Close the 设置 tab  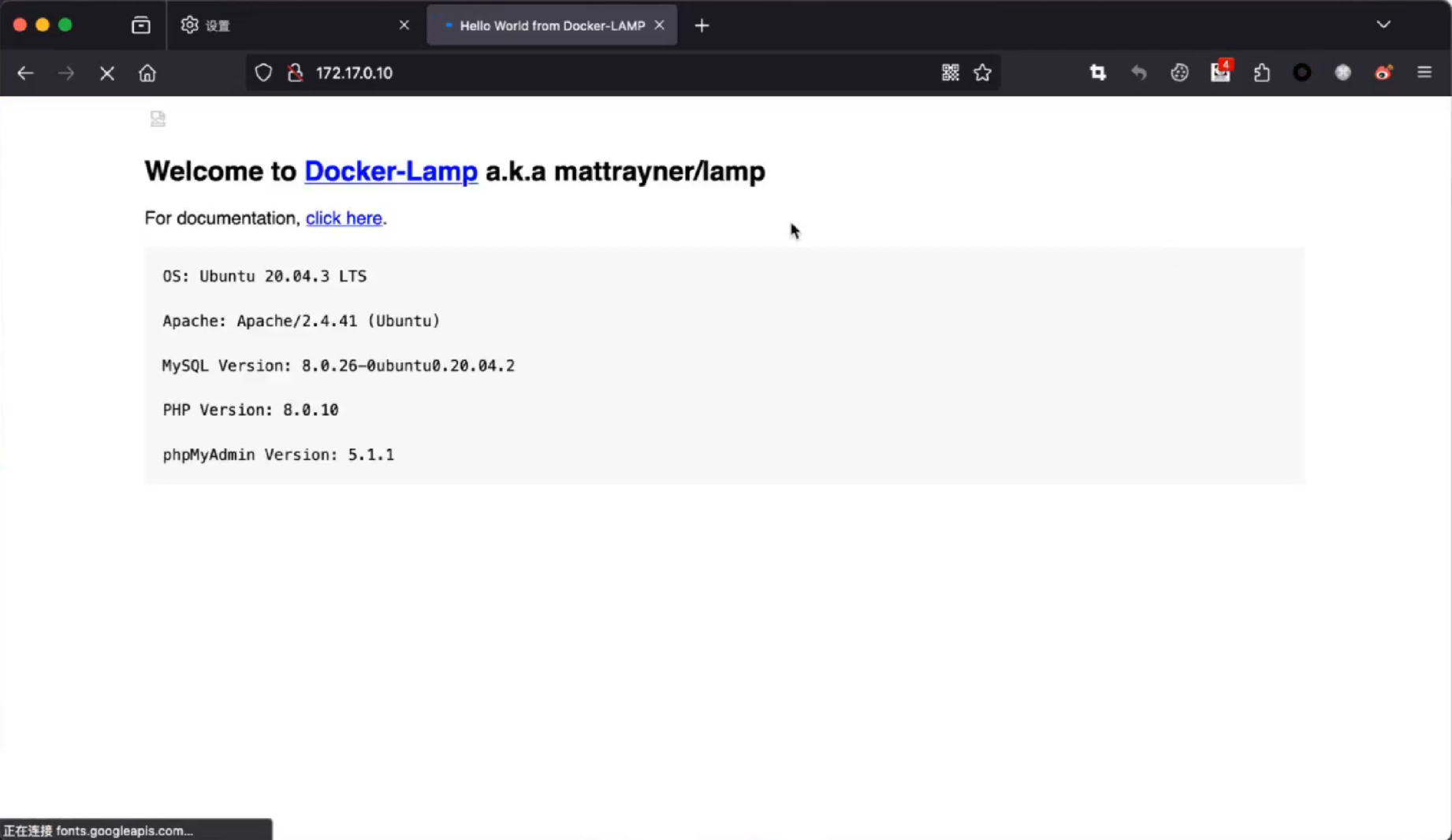[x=404, y=25]
